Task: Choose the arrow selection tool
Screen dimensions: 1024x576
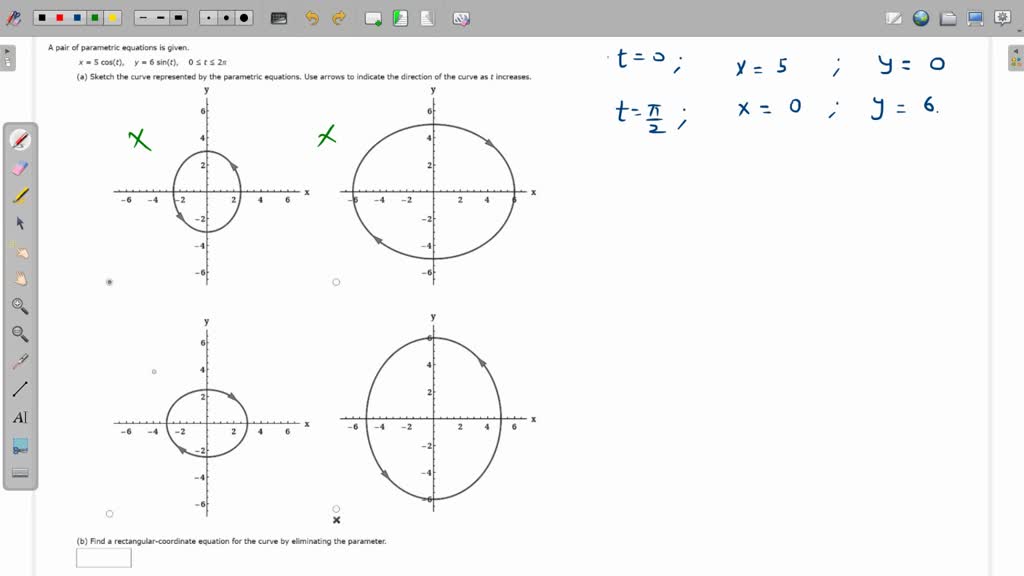Action: click(x=17, y=223)
